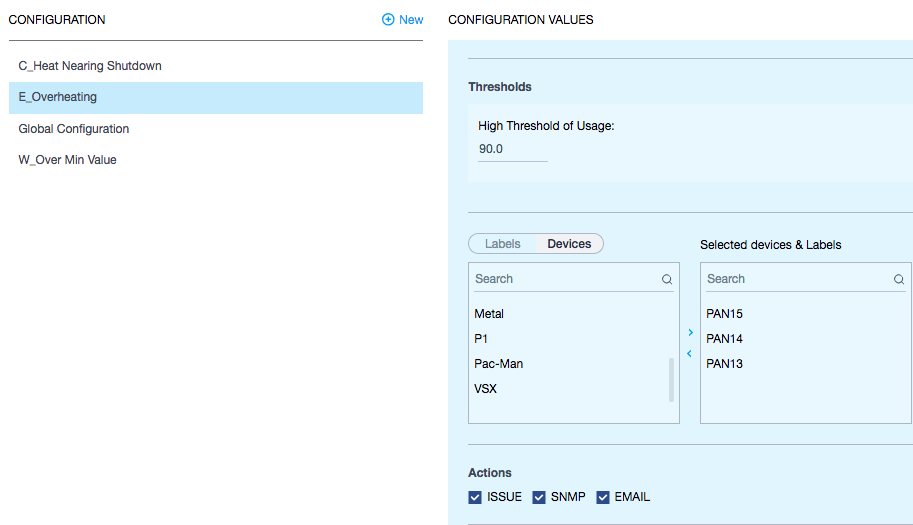Select the Devices tab
Image resolution: width=913 pixels, height=525 pixels.
coord(569,244)
